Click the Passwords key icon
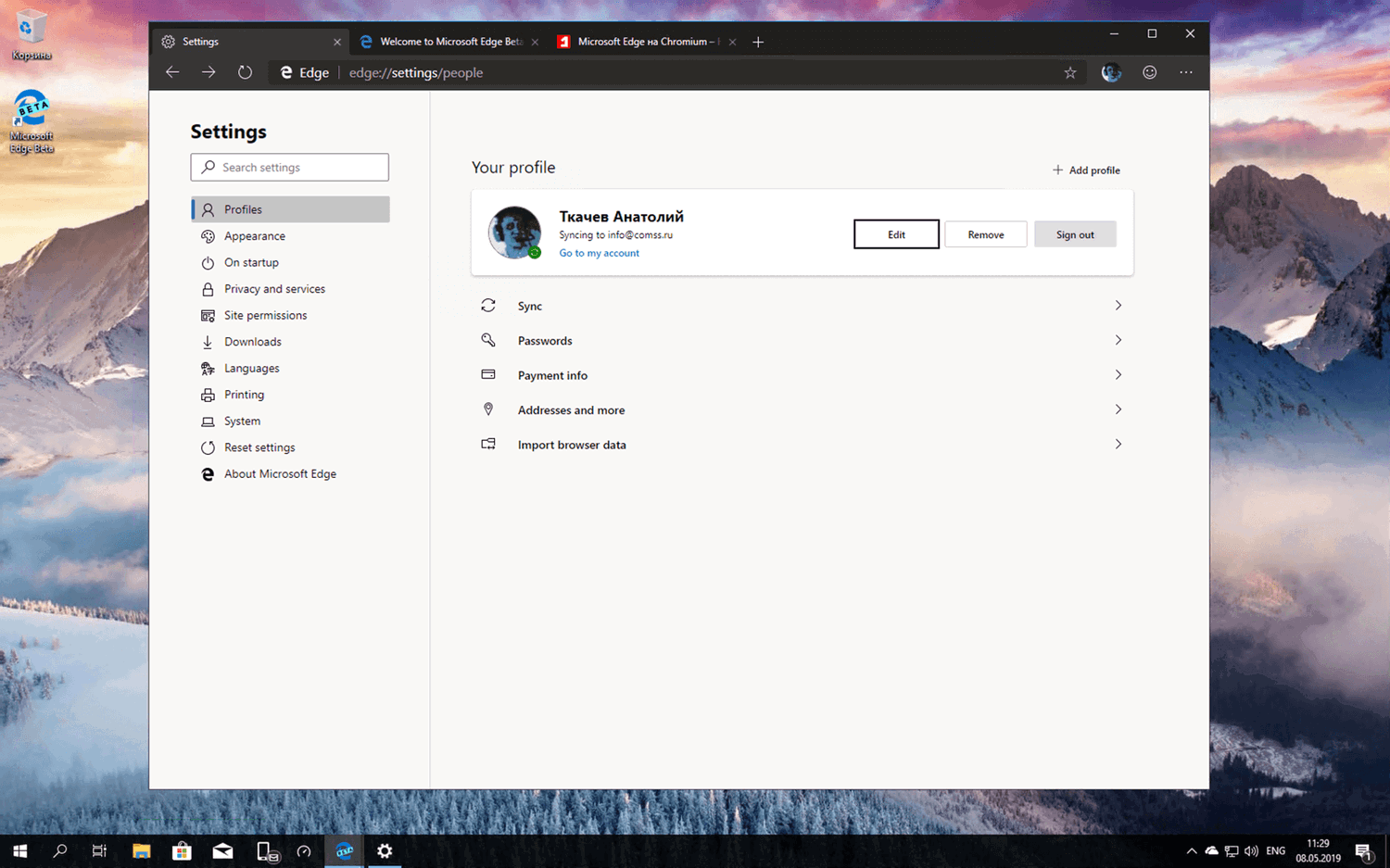This screenshot has width=1390, height=868. [488, 340]
